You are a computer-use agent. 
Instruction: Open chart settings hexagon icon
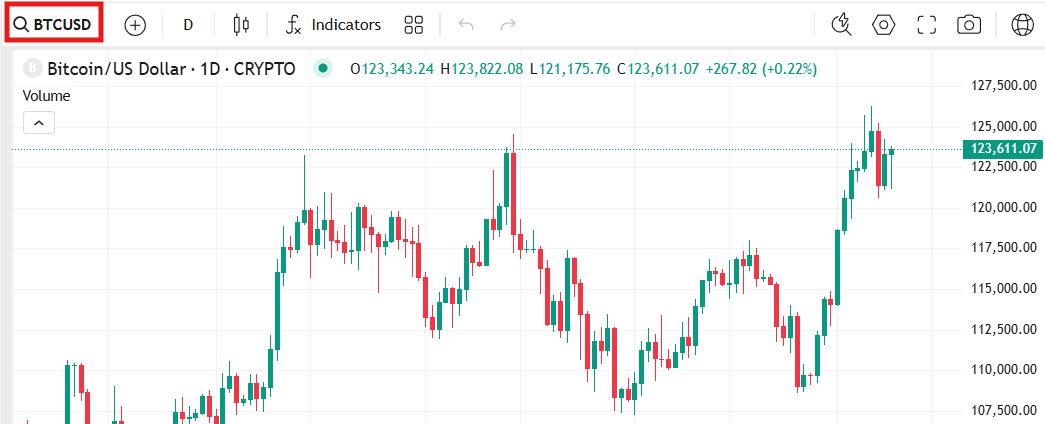click(x=884, y=25)
